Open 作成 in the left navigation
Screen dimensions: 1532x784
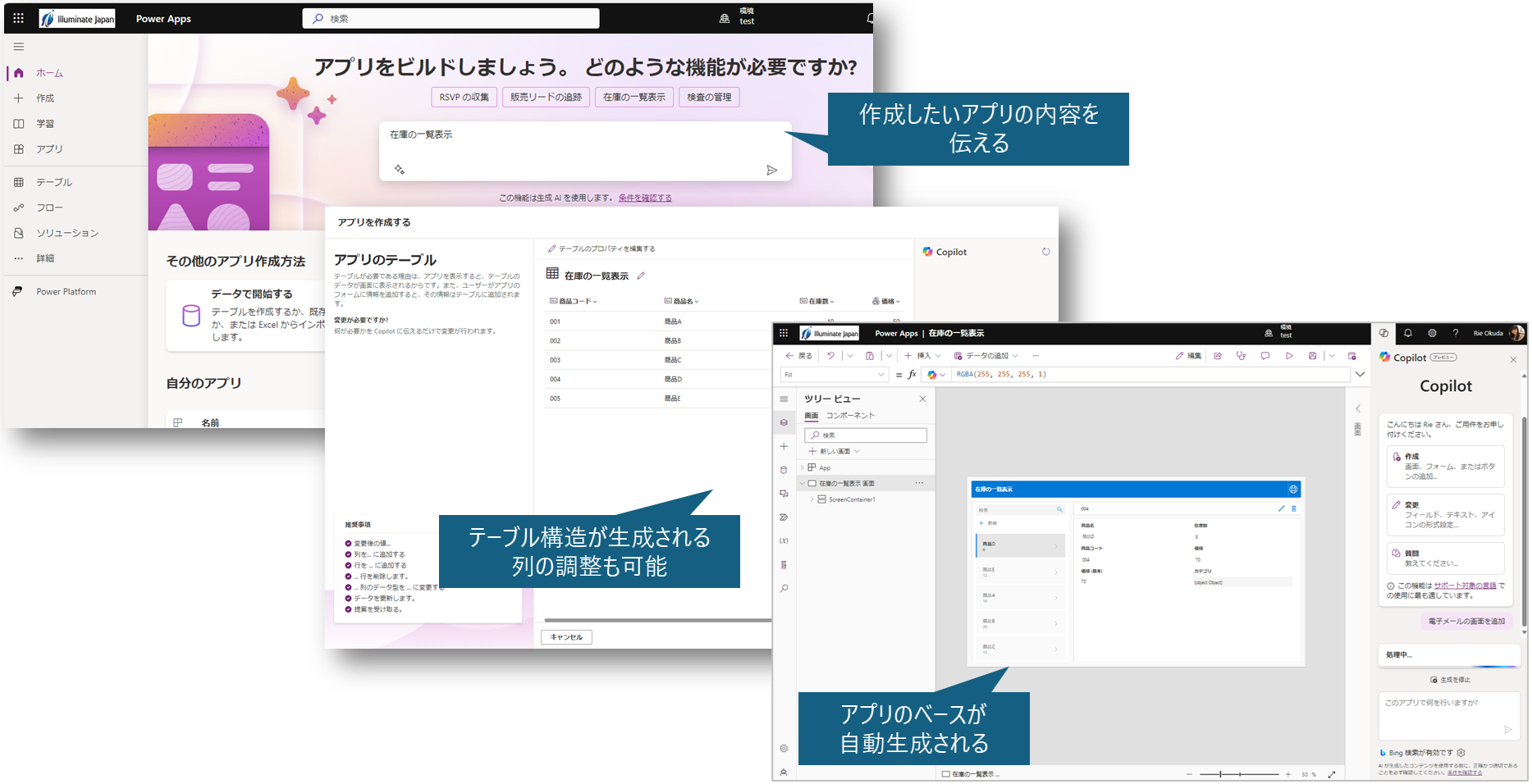45,98
